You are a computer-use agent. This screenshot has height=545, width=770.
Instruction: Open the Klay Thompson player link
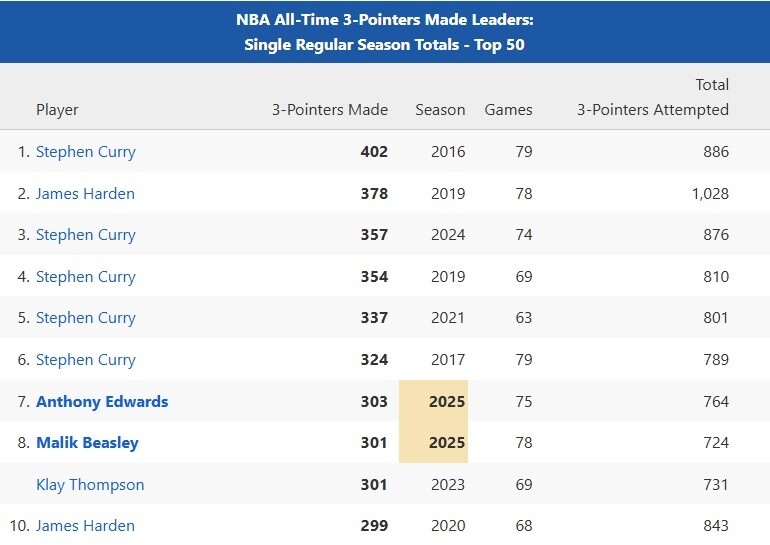90,485
